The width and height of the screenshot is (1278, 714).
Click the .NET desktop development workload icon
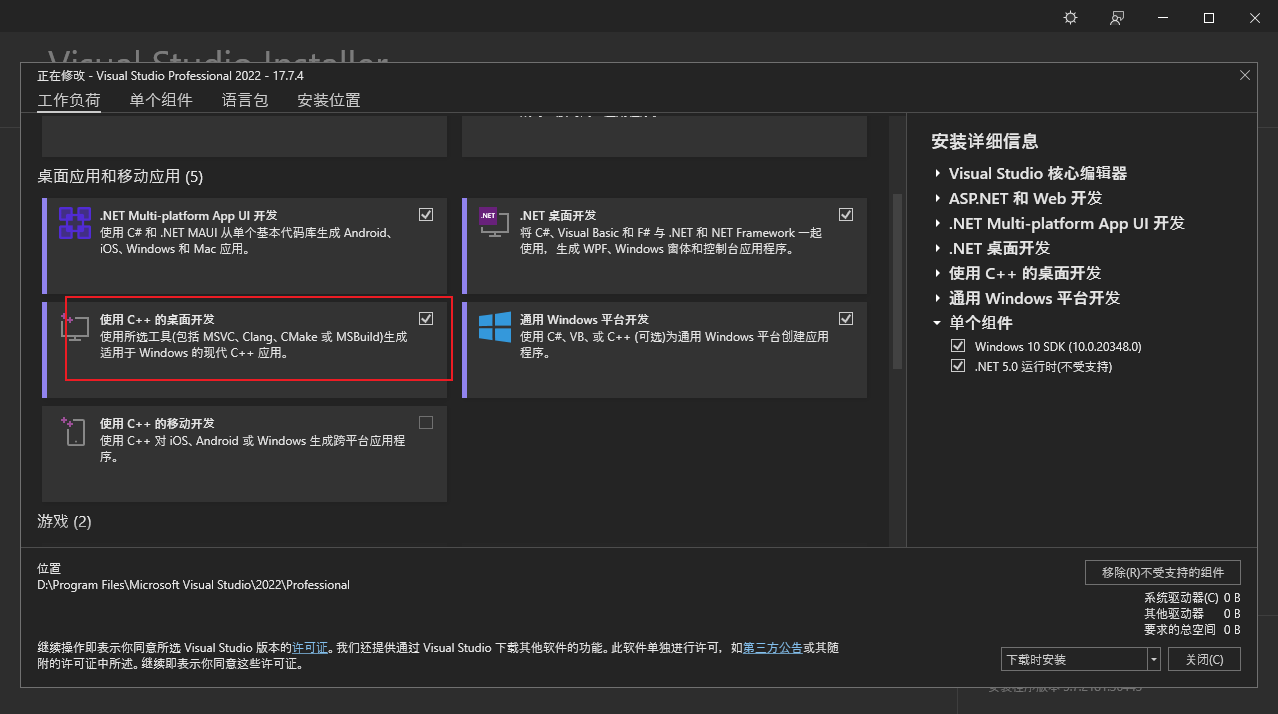489,223
